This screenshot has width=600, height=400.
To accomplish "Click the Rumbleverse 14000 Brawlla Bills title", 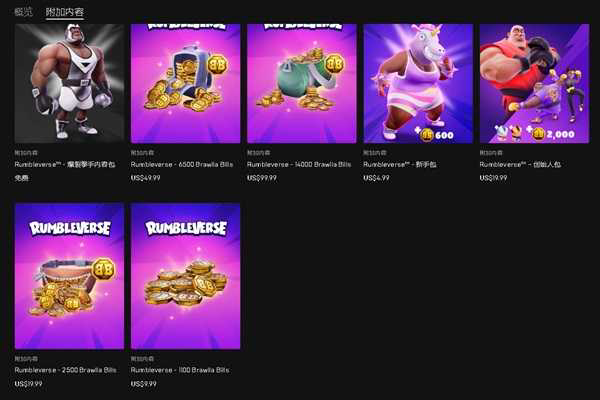I will (299, 164).
